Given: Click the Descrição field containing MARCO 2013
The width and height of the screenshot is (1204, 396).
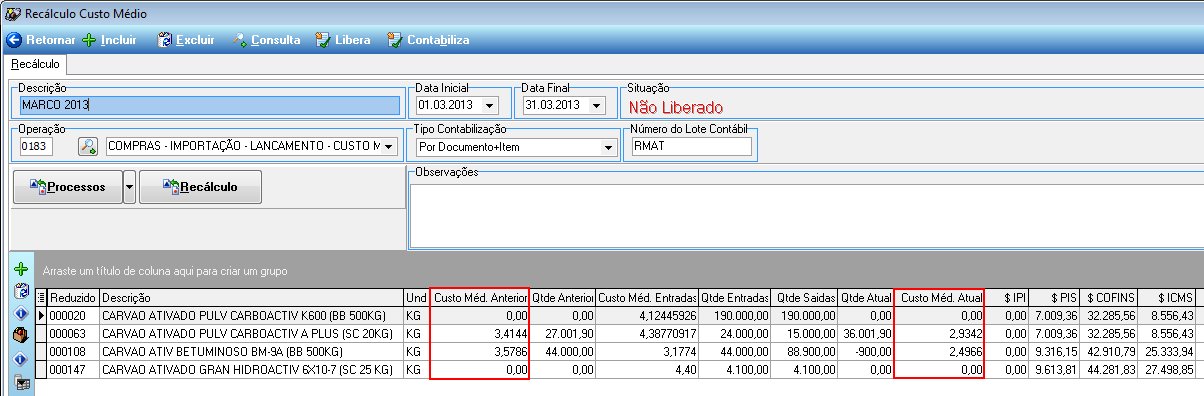Looking at the screenshot, I should [209, 105].
